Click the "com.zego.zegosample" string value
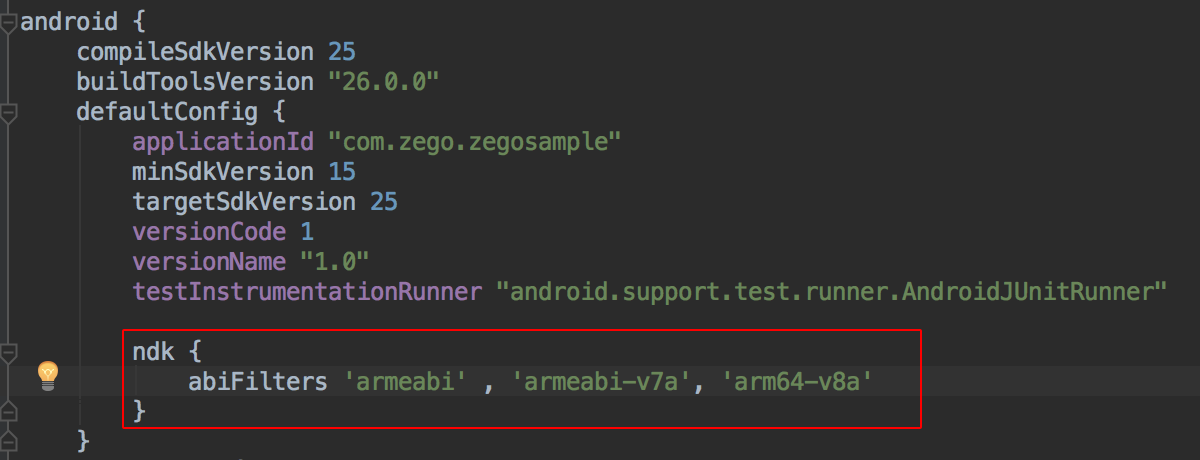 click(482, 142)
